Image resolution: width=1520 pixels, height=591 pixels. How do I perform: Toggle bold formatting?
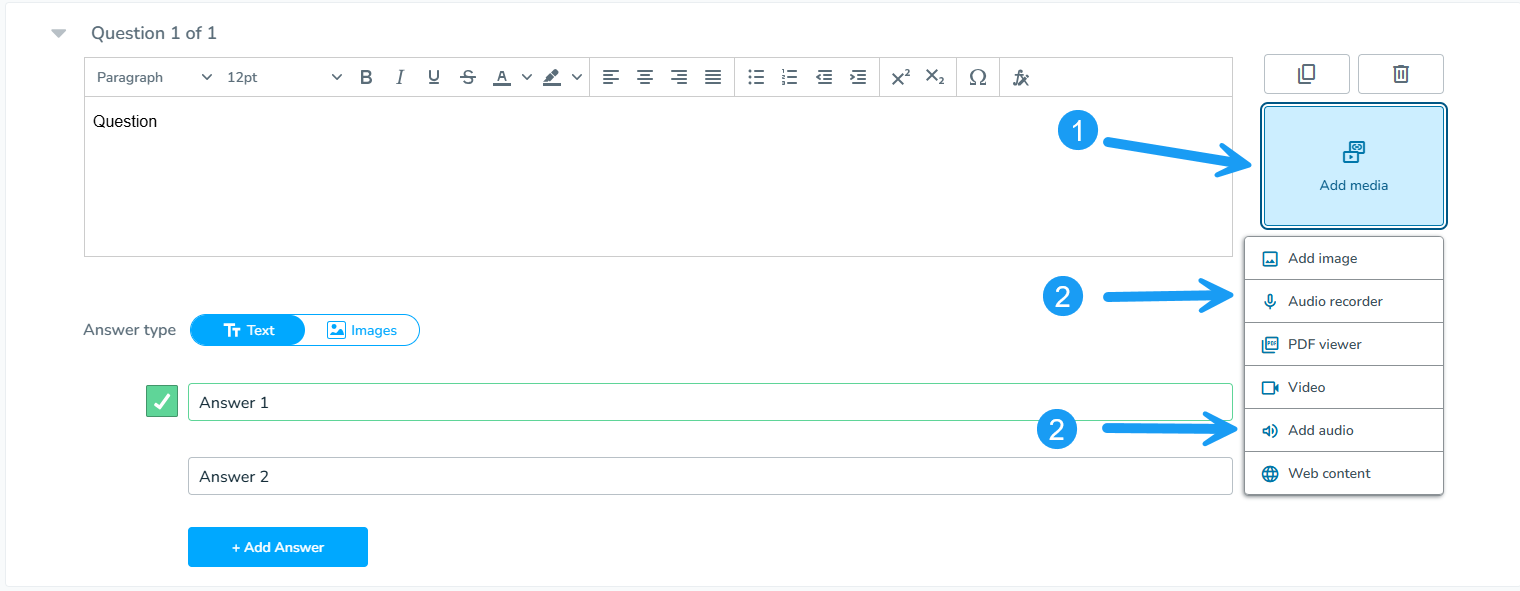(x=366, y=77)
